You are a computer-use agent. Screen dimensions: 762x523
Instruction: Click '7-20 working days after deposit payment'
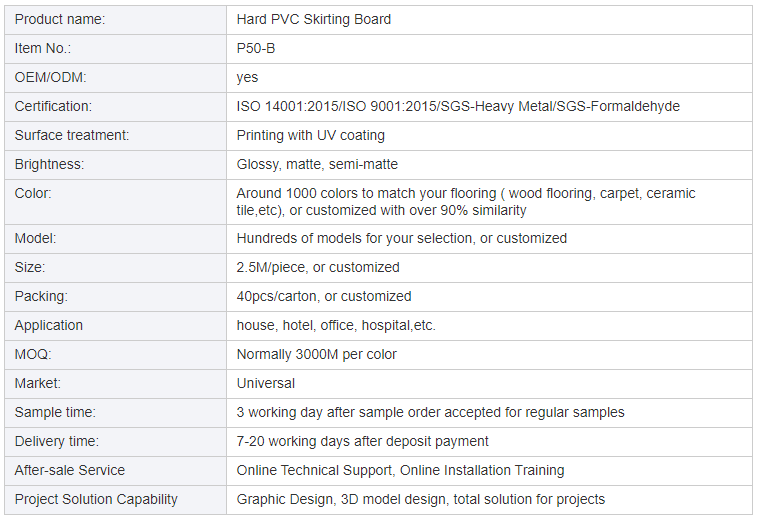pyautogui.click(x=363, y=441)
